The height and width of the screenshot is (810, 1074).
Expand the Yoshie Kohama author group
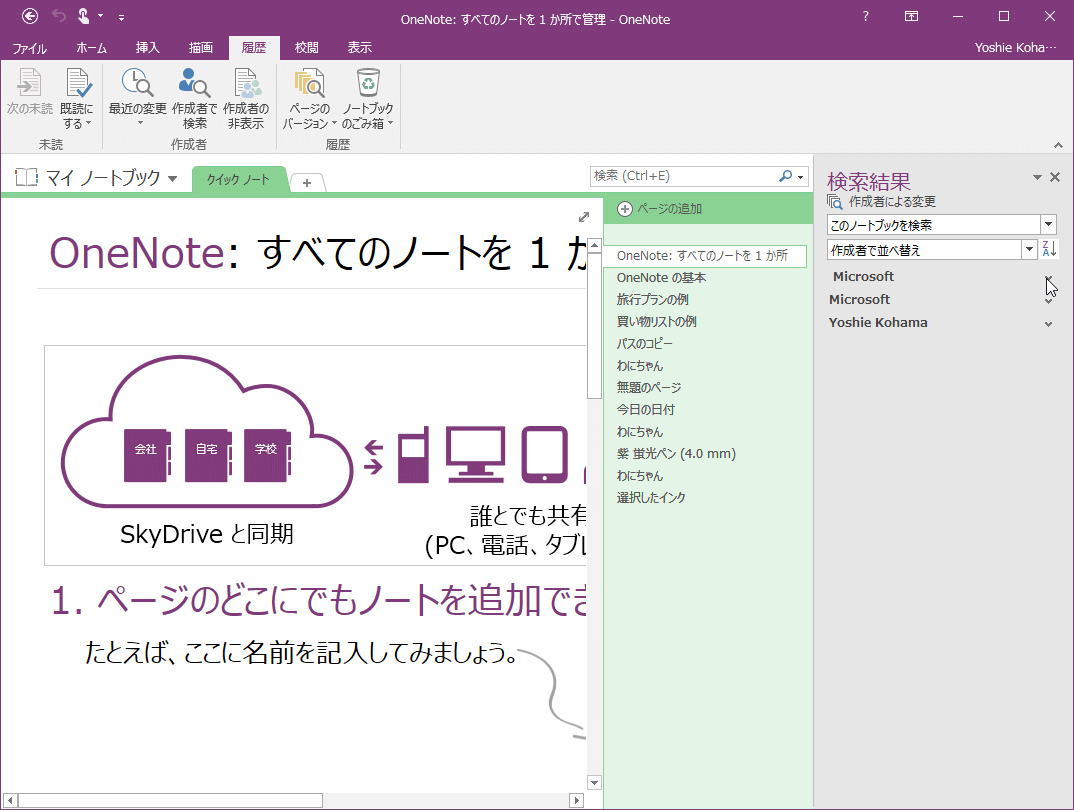click(x=1048, y=324)
